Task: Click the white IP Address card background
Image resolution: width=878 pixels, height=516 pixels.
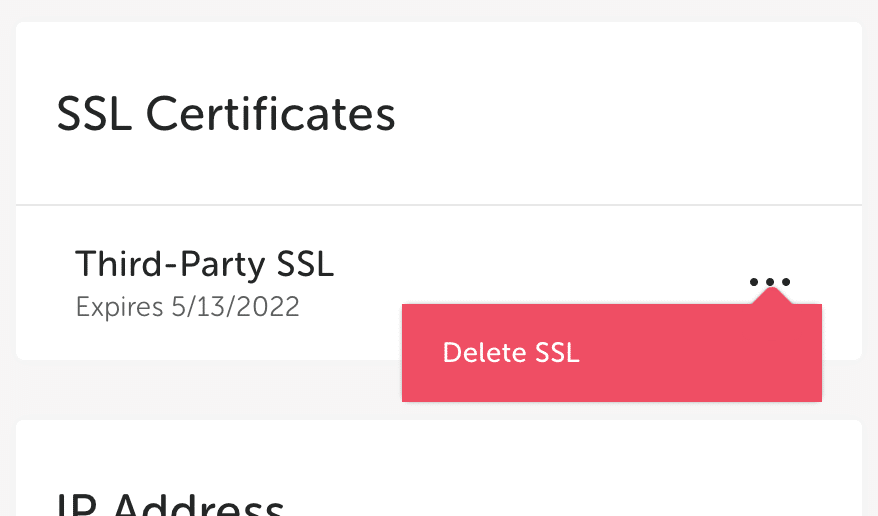Action: [x=600, y=470]
